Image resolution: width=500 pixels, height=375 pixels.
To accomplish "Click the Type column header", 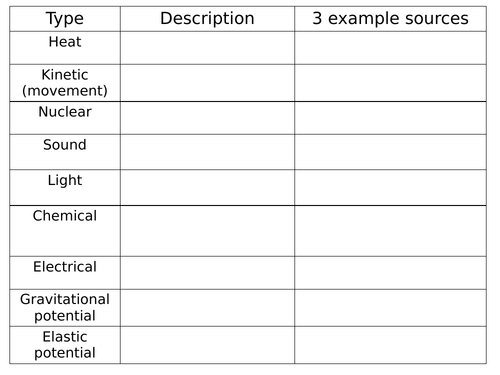I will click(65, 19).
